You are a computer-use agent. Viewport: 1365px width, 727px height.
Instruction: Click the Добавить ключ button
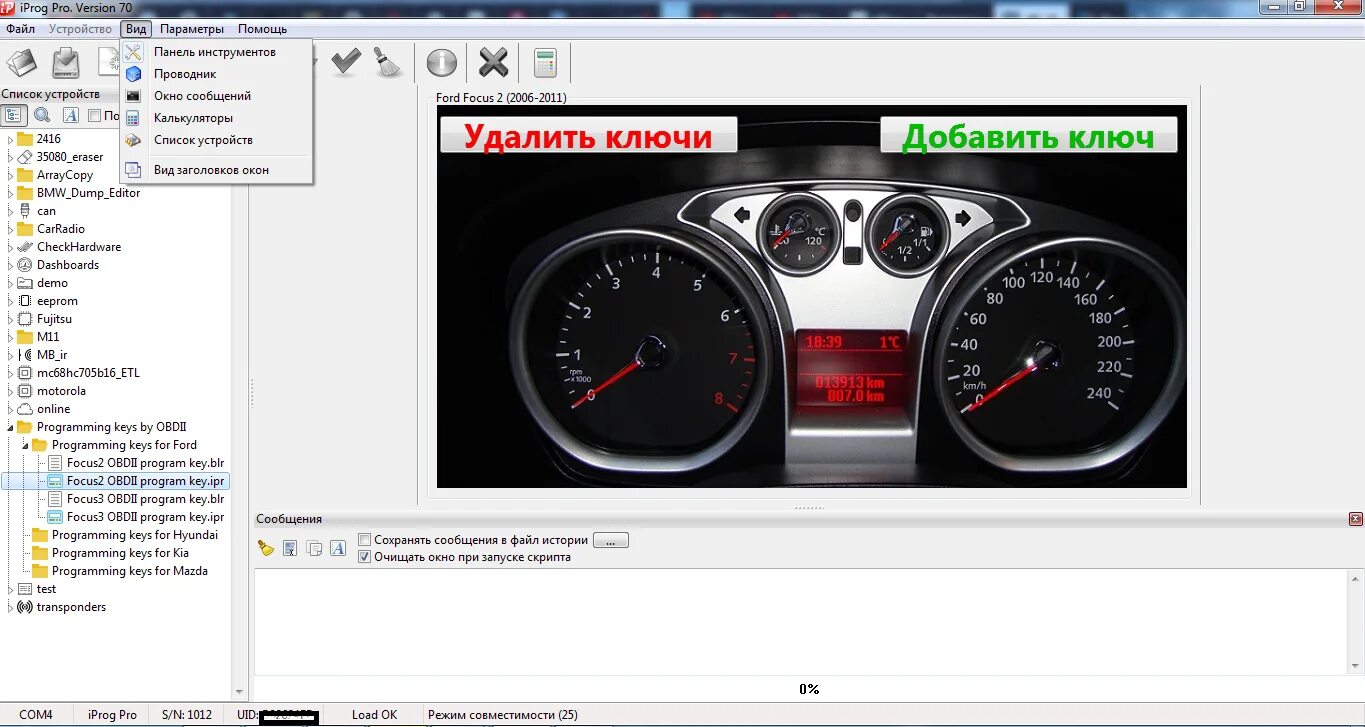click(x=1029, y=135)
